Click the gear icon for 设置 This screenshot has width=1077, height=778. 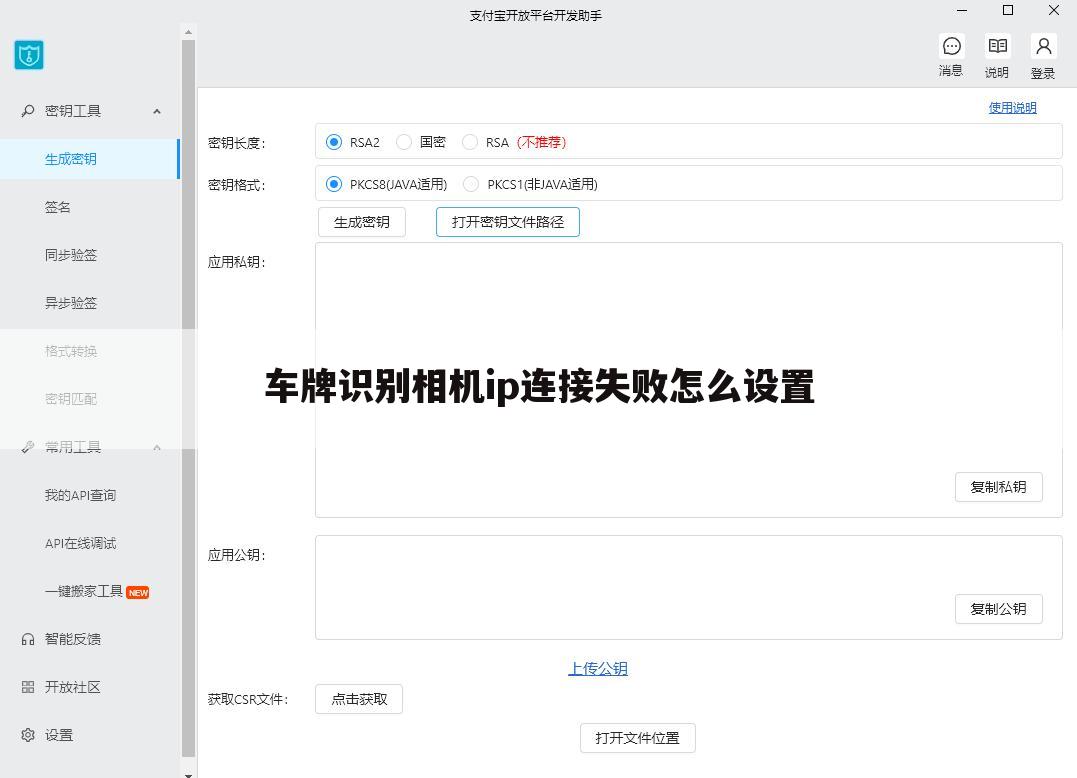pyautogui.click(x=27, y=735)
